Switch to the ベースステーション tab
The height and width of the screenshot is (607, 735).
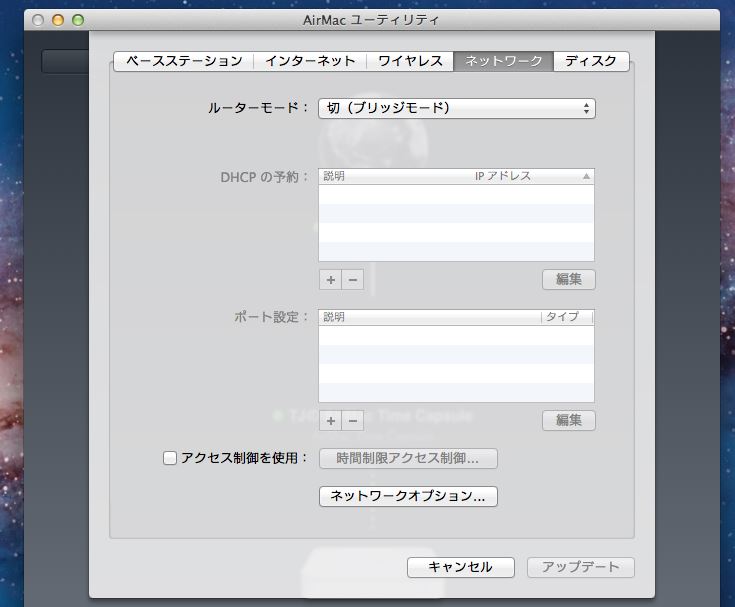[184, 61]
